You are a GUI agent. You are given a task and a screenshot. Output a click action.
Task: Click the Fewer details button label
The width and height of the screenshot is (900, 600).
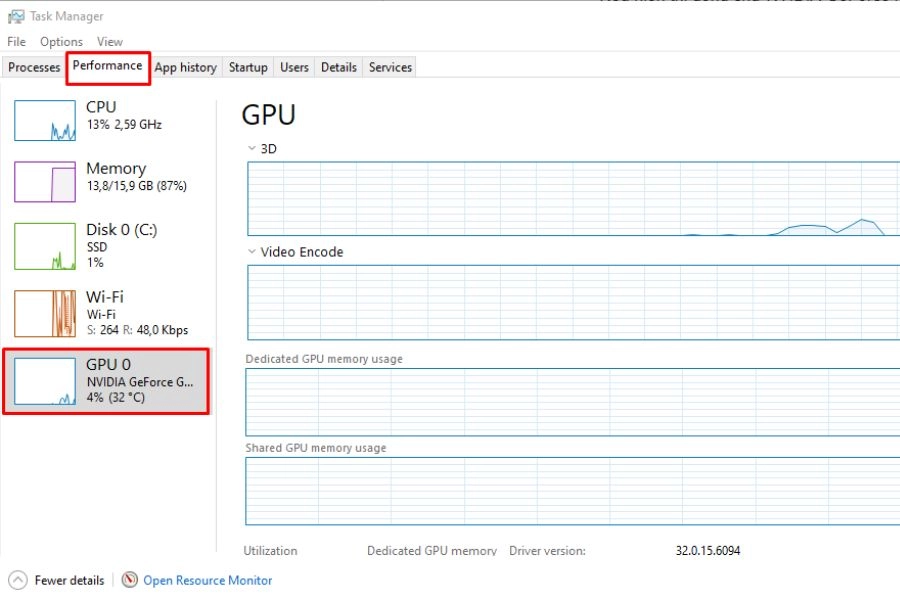coord(69,580)
